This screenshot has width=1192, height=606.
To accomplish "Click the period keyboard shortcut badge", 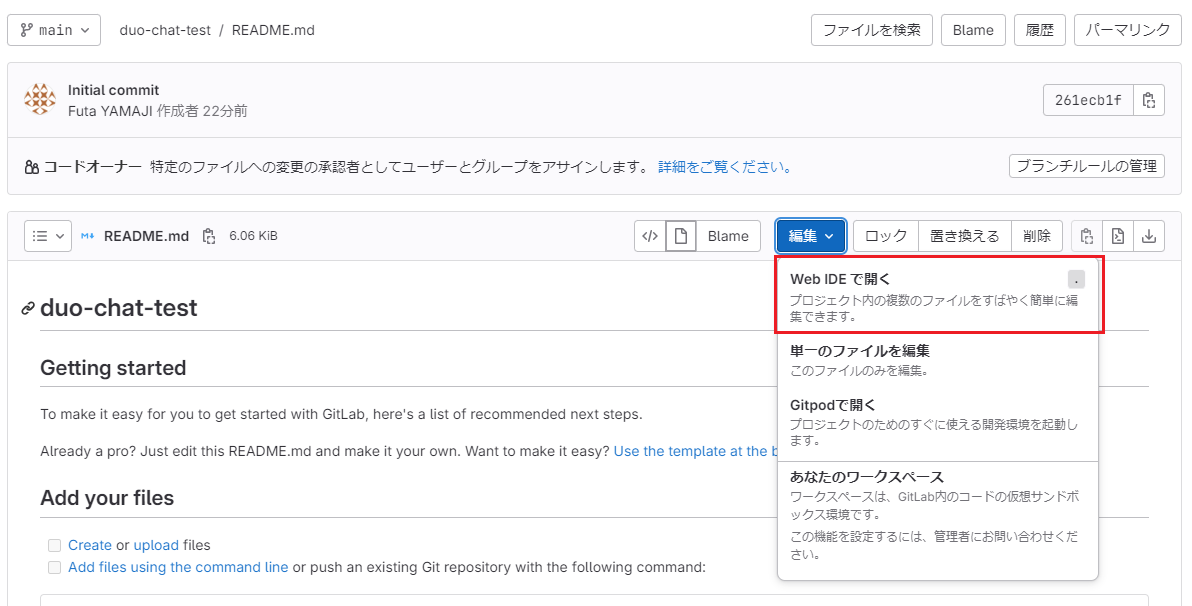I will click(1076, 279).
